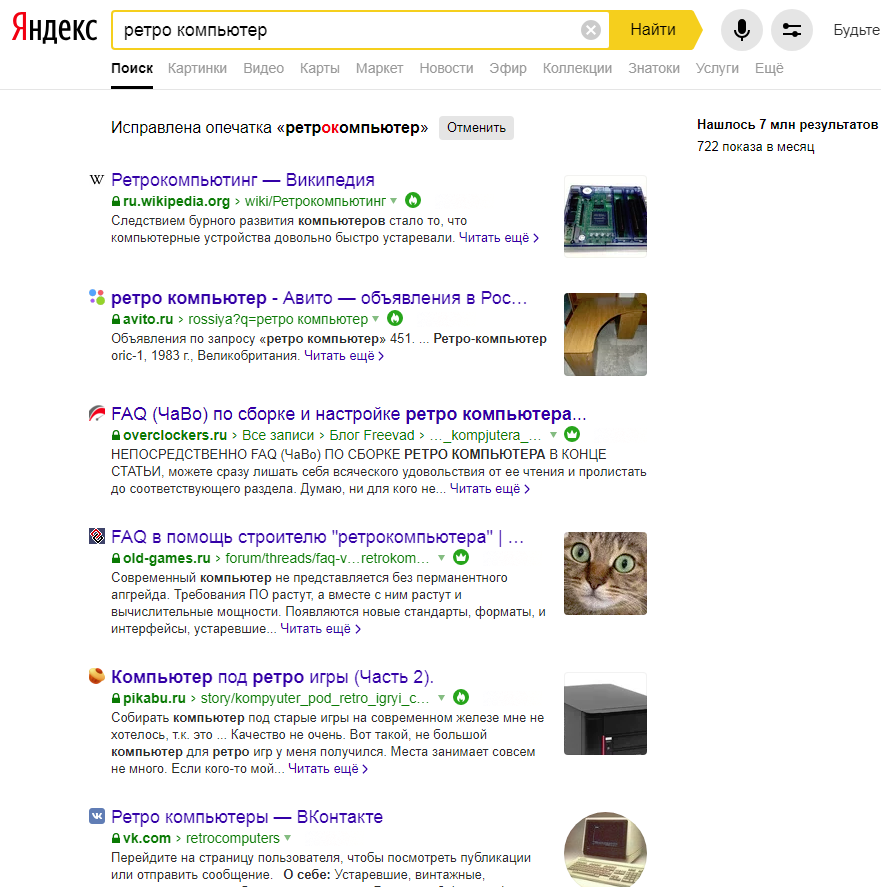This screenshot has height=887, width=881.
Task: Open the round old computer thumbnail
Action: (x=605, y=850)
